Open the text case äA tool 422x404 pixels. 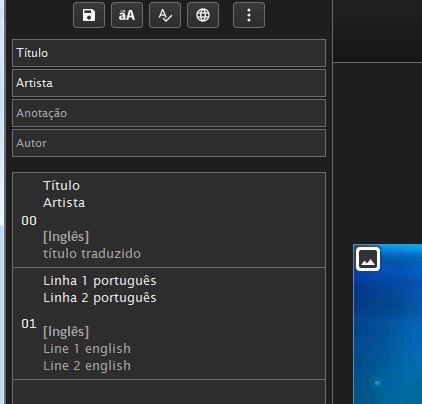point(127,15)
